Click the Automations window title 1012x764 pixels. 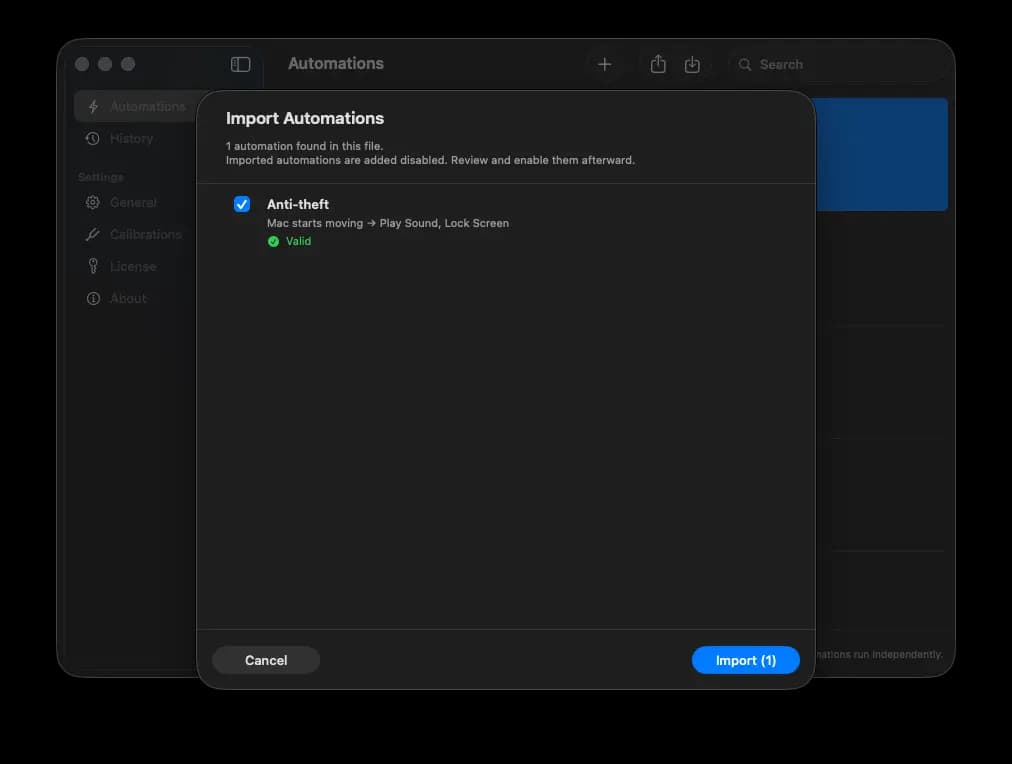click(x=336, y=63)
